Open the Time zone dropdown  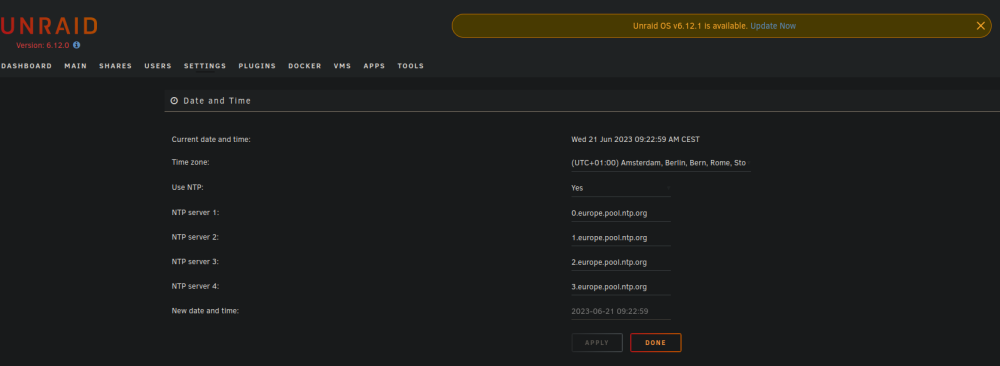(x=661, y=163)
